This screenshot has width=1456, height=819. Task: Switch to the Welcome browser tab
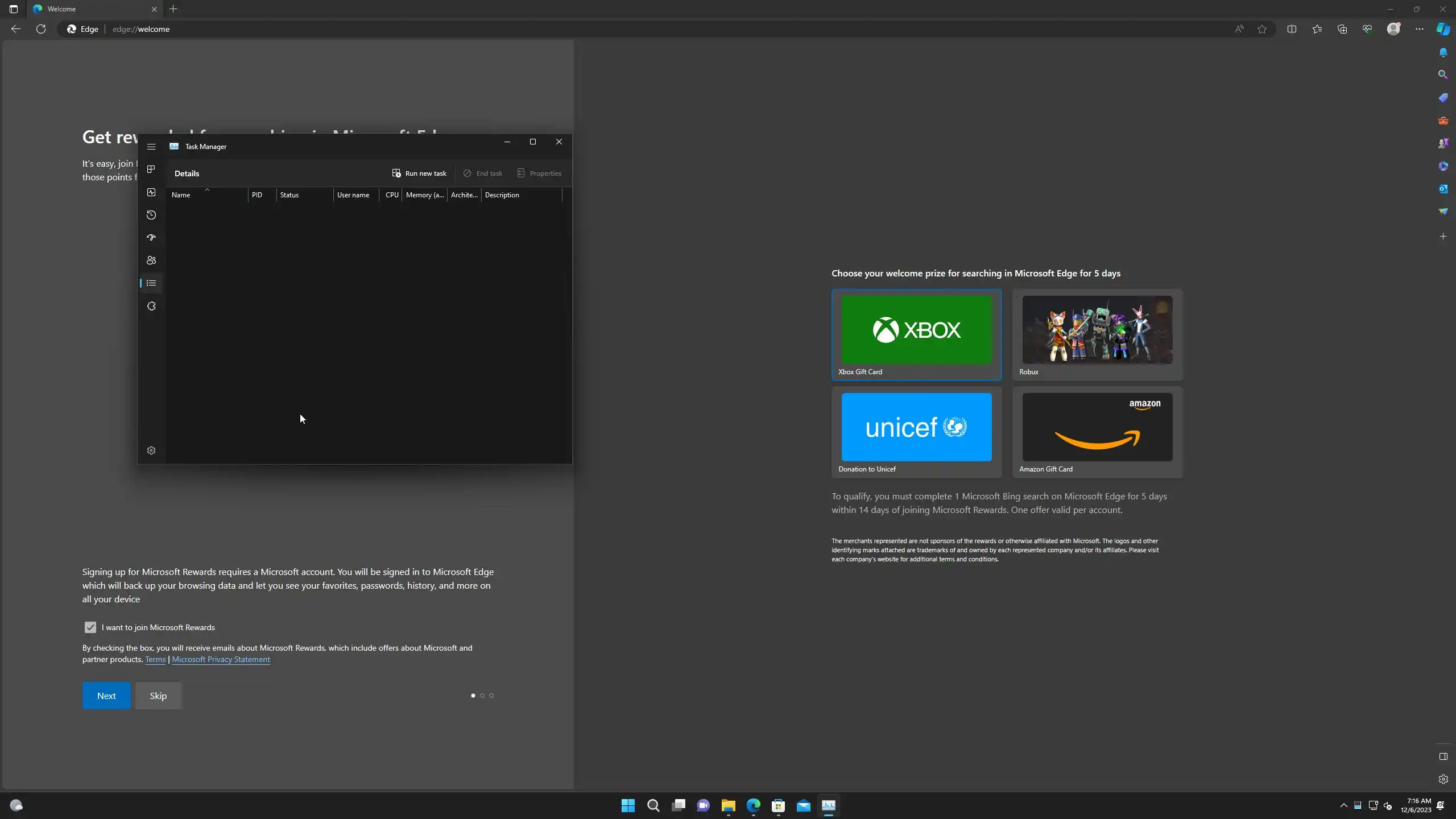pyautogui.click(x=91, y=9)
